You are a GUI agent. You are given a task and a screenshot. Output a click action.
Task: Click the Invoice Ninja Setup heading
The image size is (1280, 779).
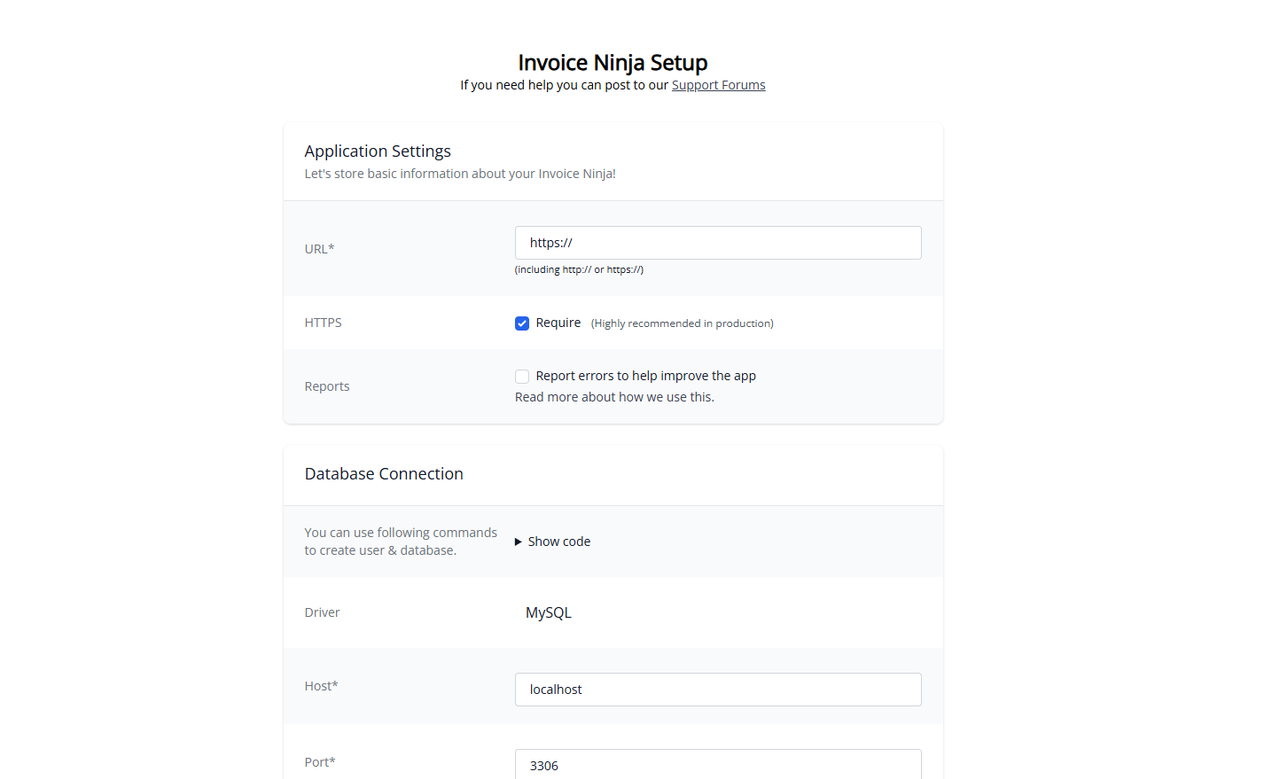pyautogui.click(x=613, y=62)
